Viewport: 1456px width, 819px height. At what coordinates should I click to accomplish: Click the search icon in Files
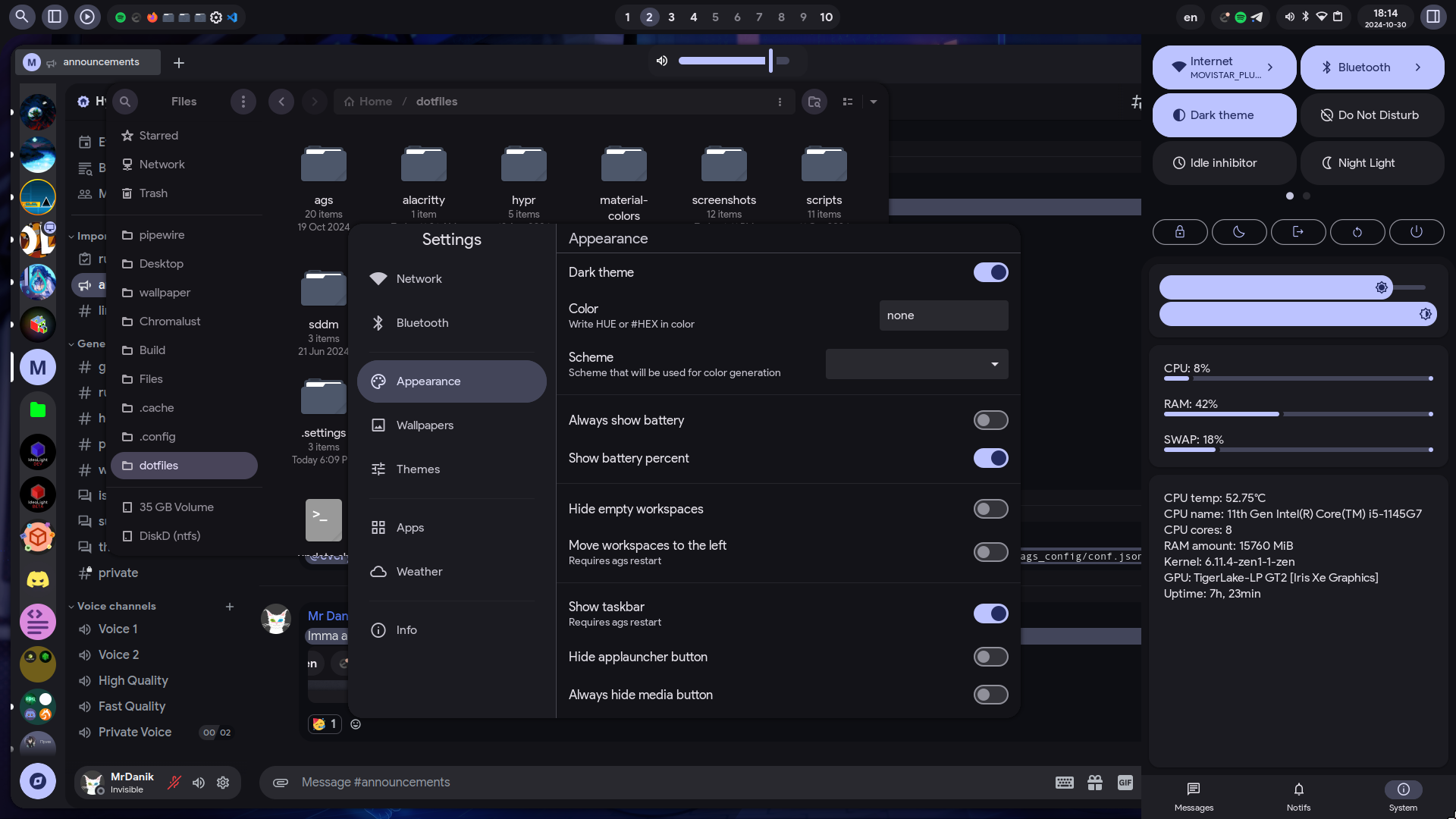tap(125, 102)
